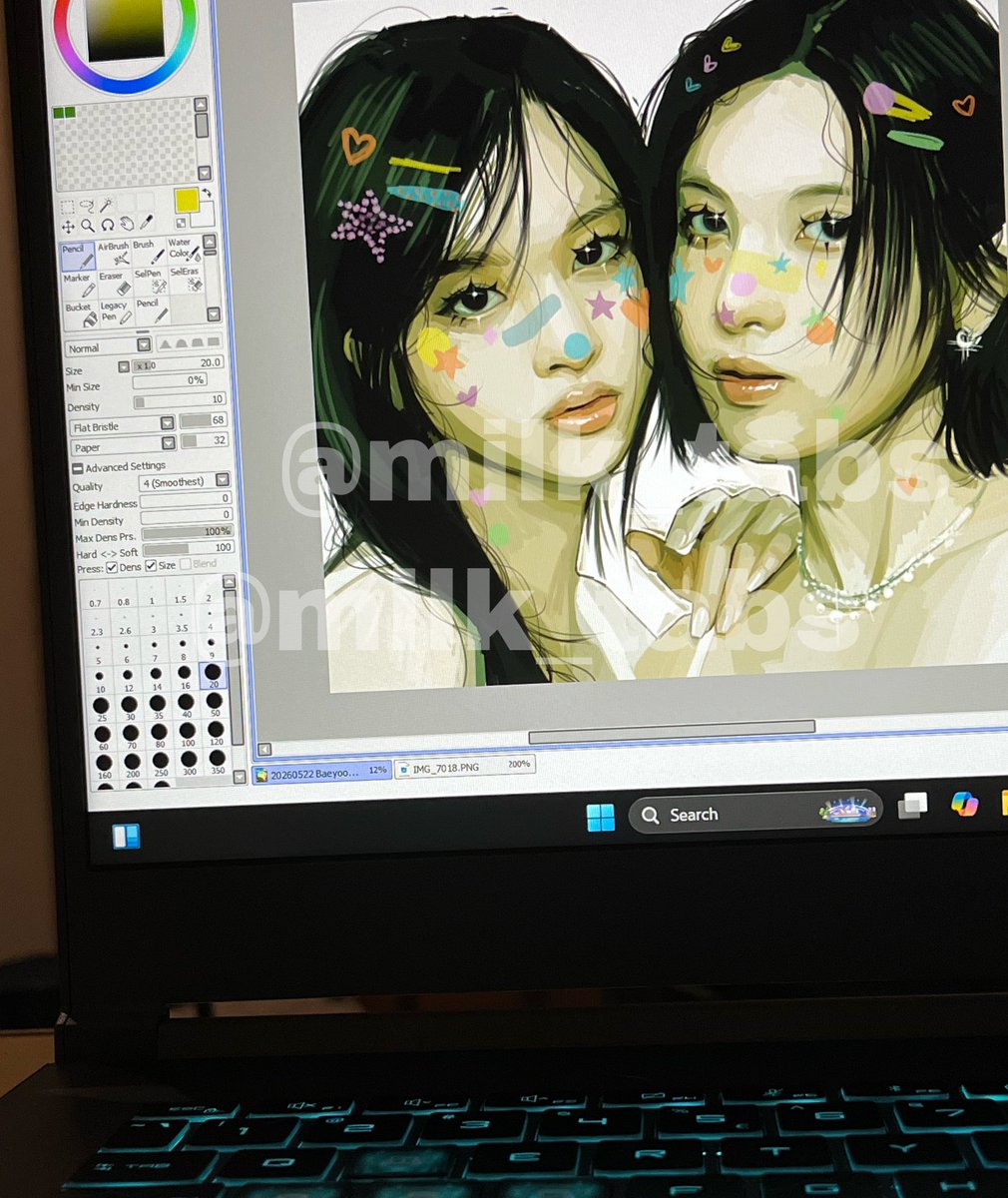This screenshot has height=1198, width=1008.
Task: Toggle the Press Dens checkbox
Action: (112, 567)
